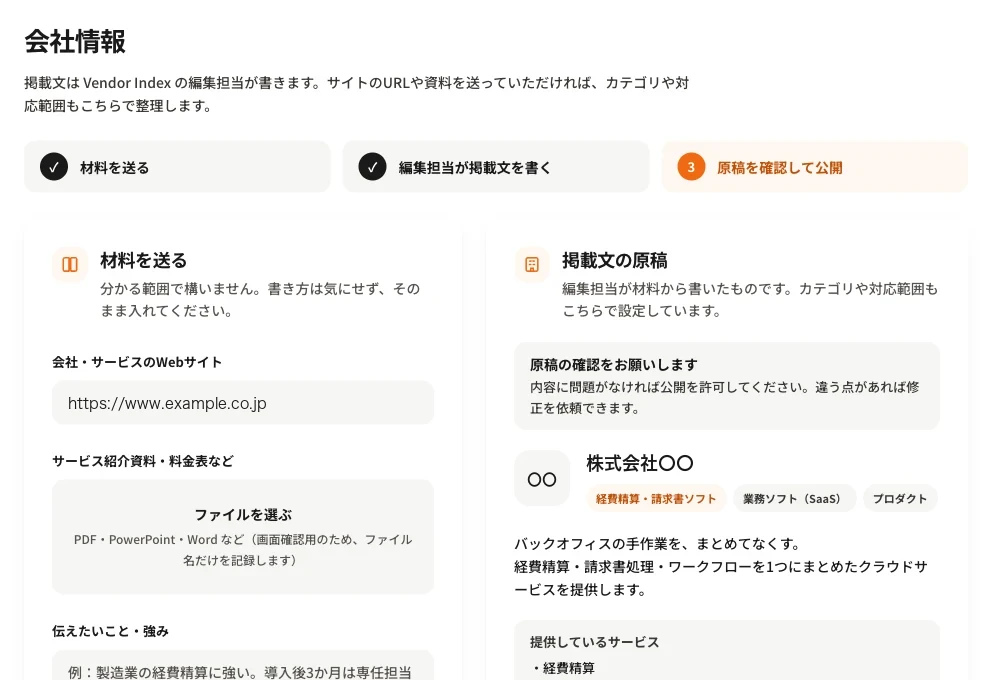Select the 材料を送る step tab

[177, 167]
